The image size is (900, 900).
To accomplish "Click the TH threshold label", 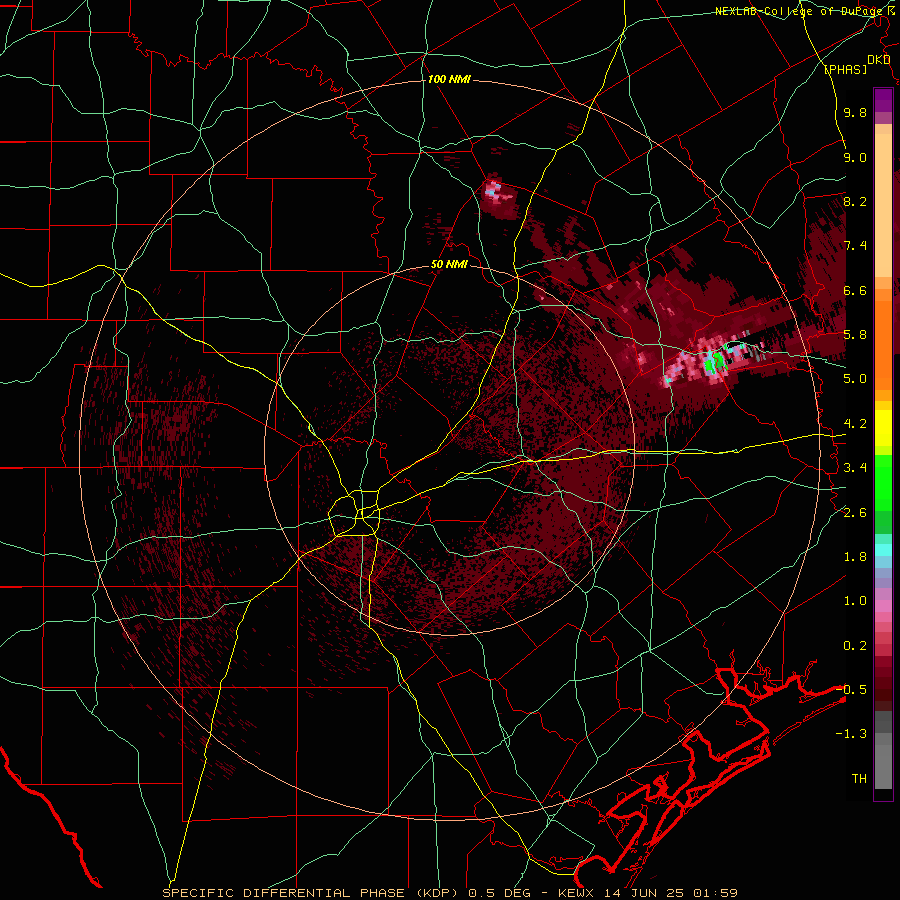I will (859, 779).
